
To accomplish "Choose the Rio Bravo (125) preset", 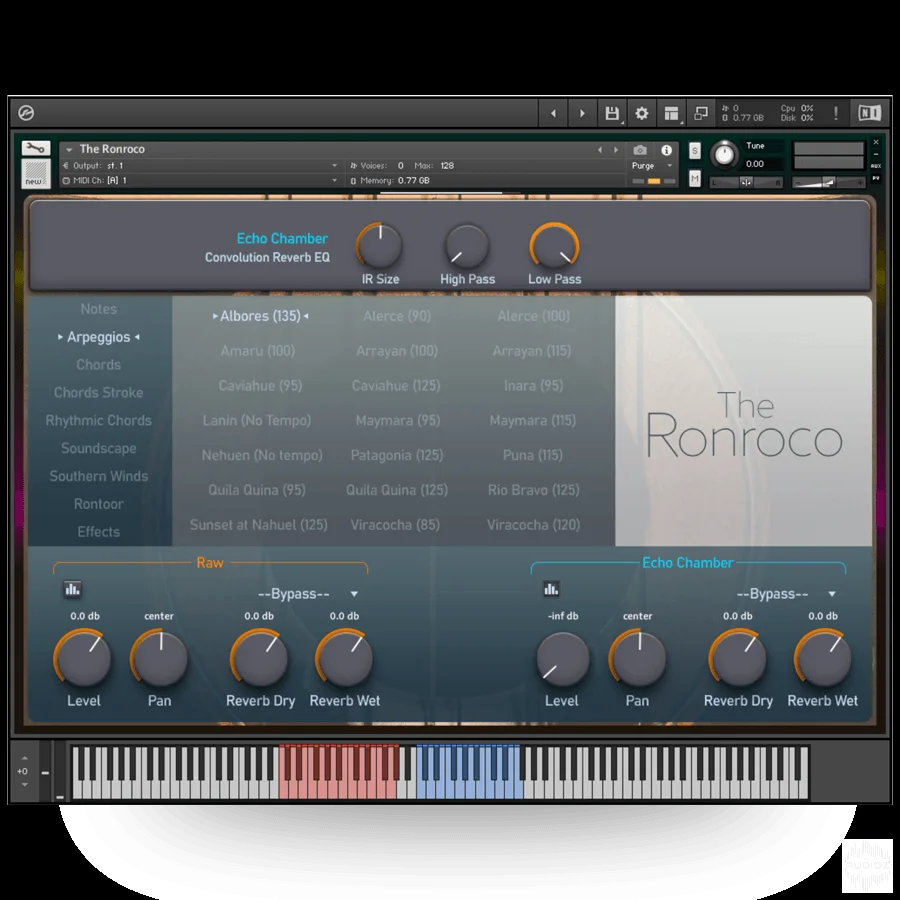I will coord(534,490).
